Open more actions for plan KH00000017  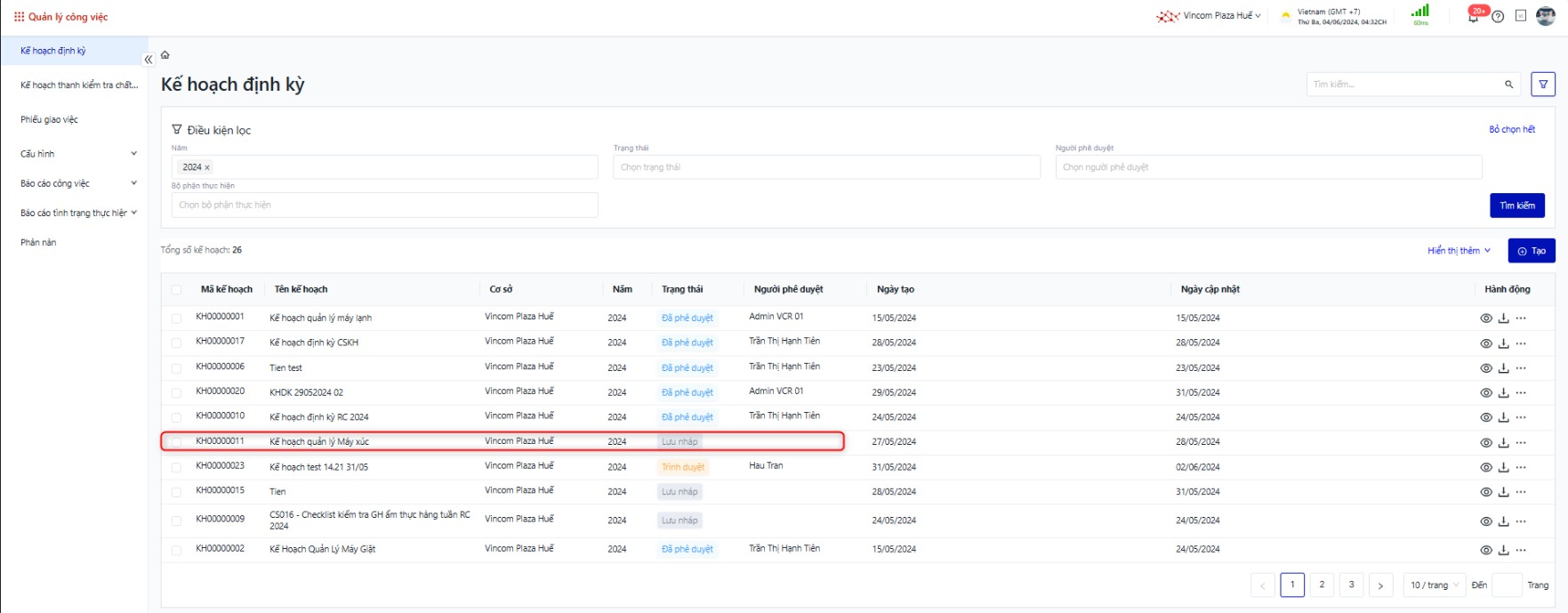[1521, 343]
